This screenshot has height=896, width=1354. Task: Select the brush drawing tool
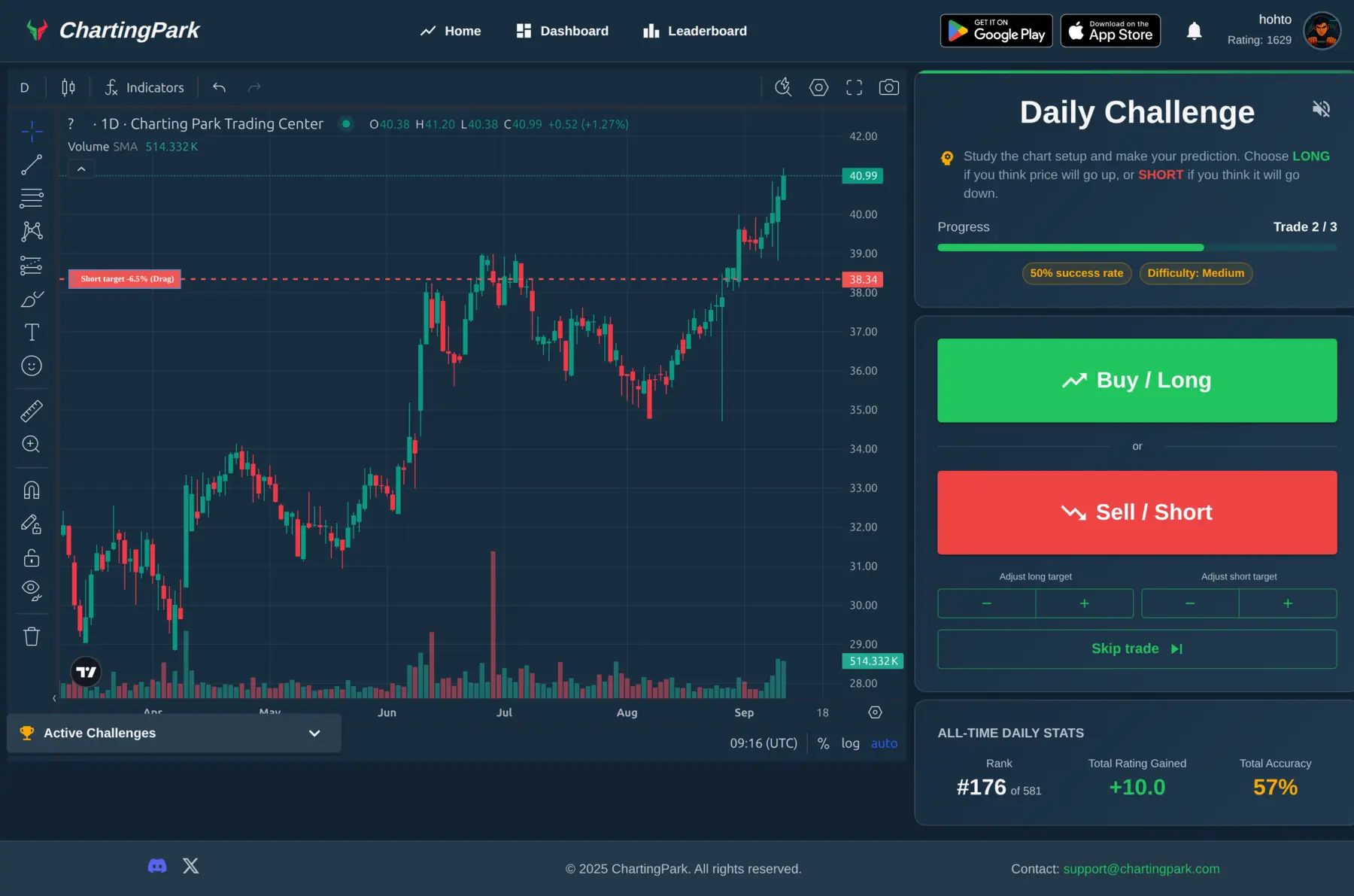coord(32,299)
